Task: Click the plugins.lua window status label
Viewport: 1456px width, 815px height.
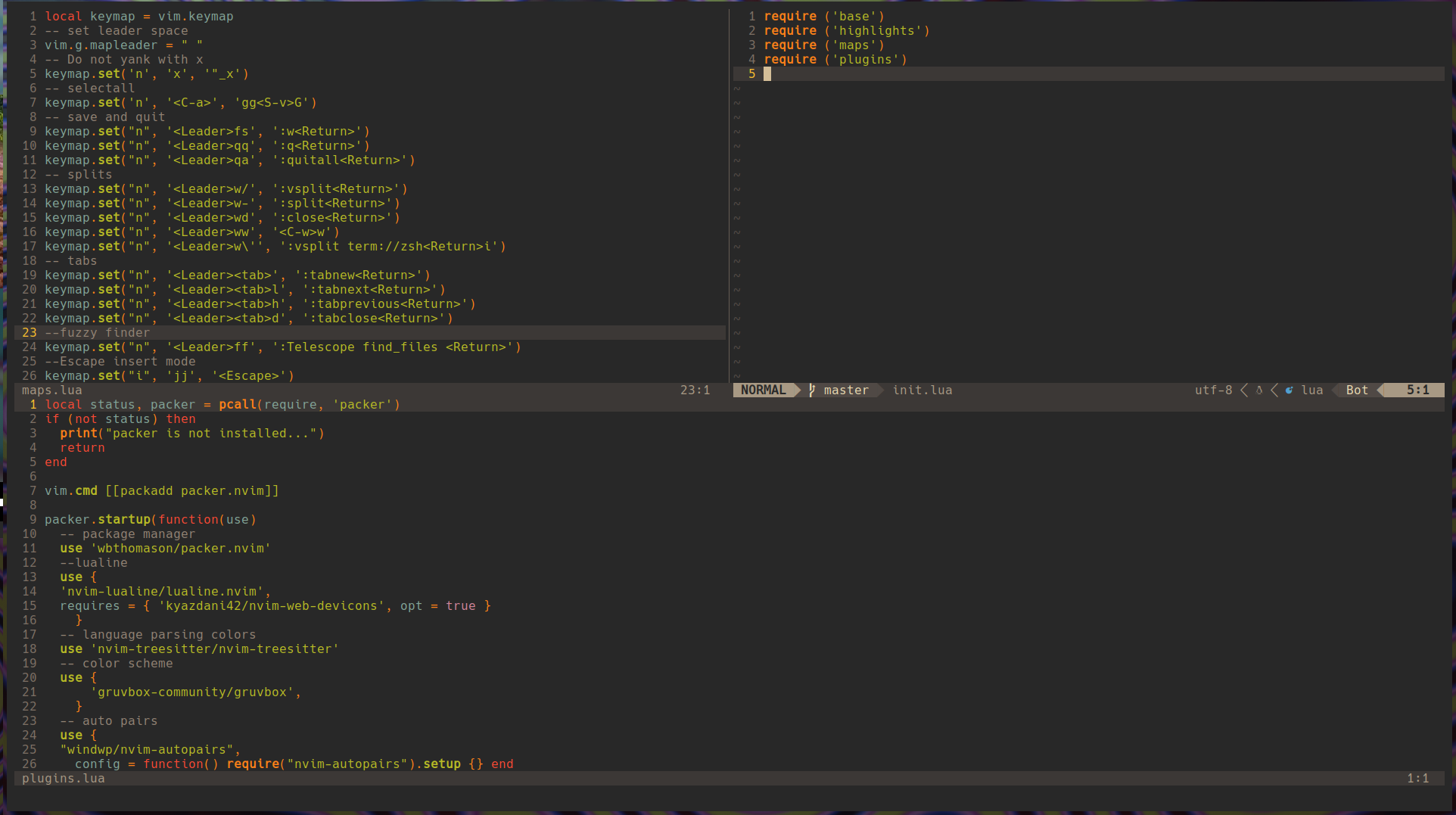Action: click(x=63, y=779)
